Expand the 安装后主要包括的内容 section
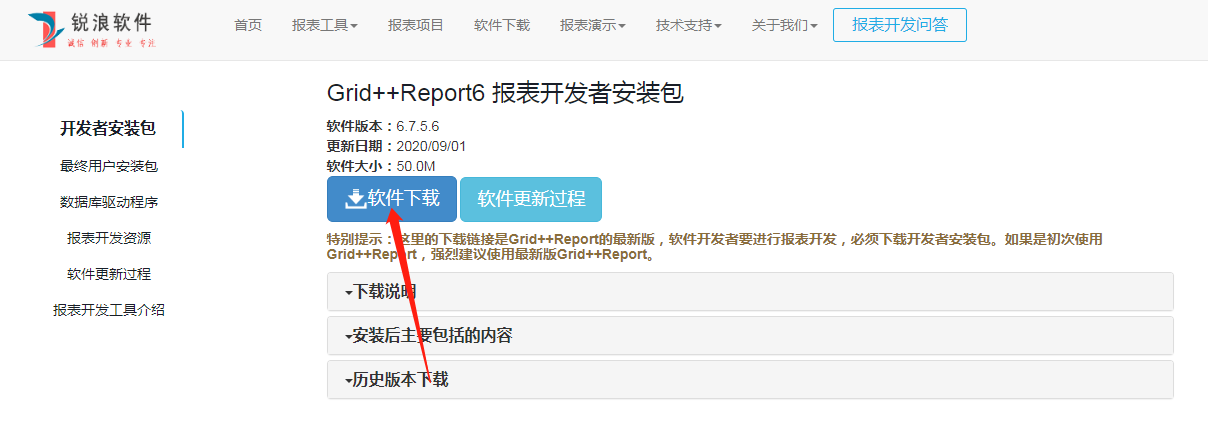 point(750,335)
